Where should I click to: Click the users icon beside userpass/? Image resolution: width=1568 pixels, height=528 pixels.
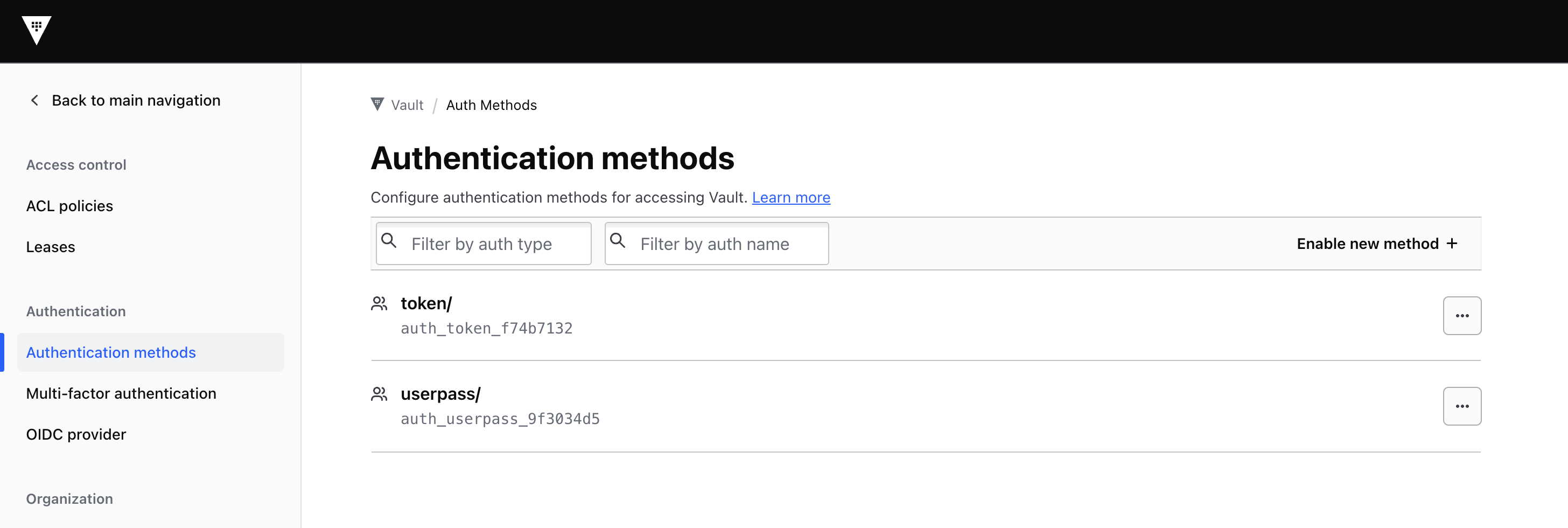pos(379,394)
